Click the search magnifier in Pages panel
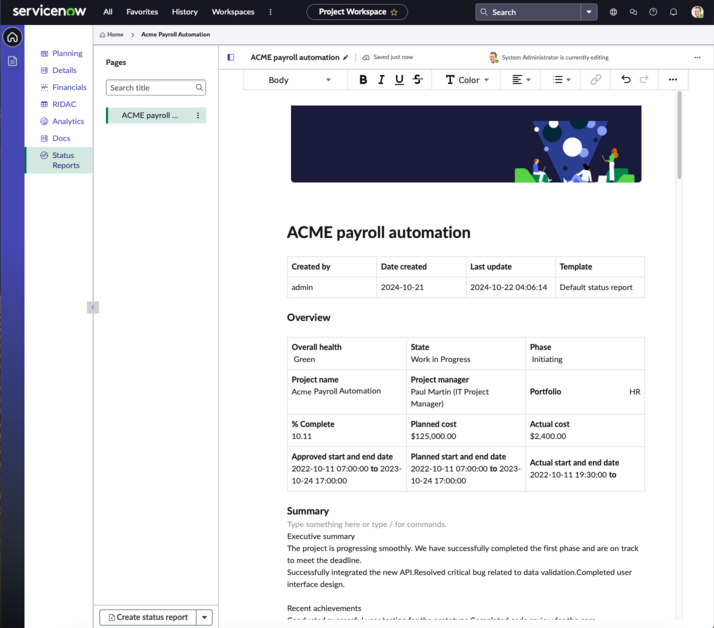Screen dimensions: 714x628 click(x=199, y=87)
